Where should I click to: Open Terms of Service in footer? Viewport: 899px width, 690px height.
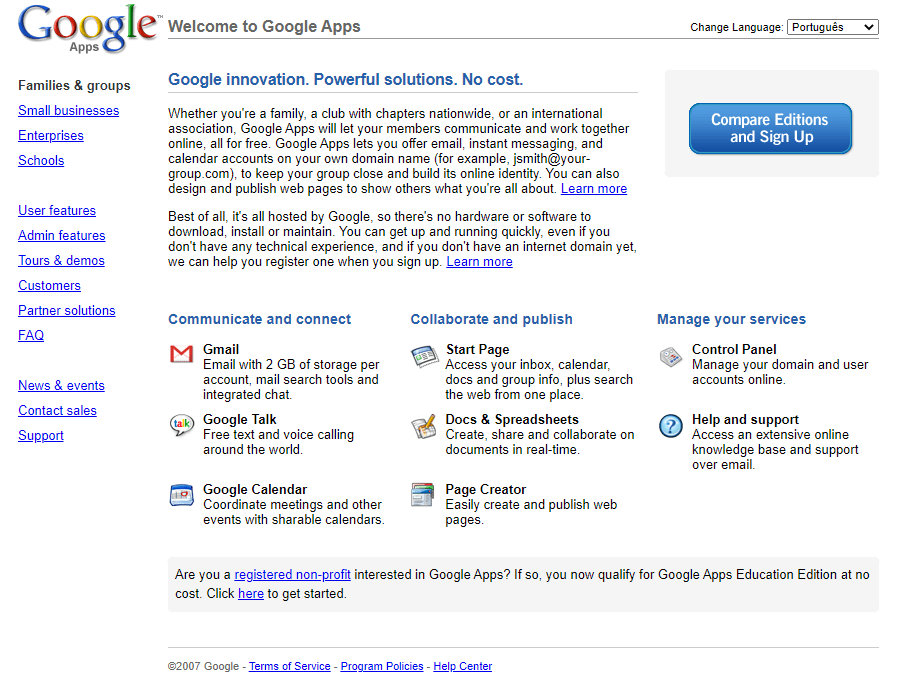pos(289,667)
